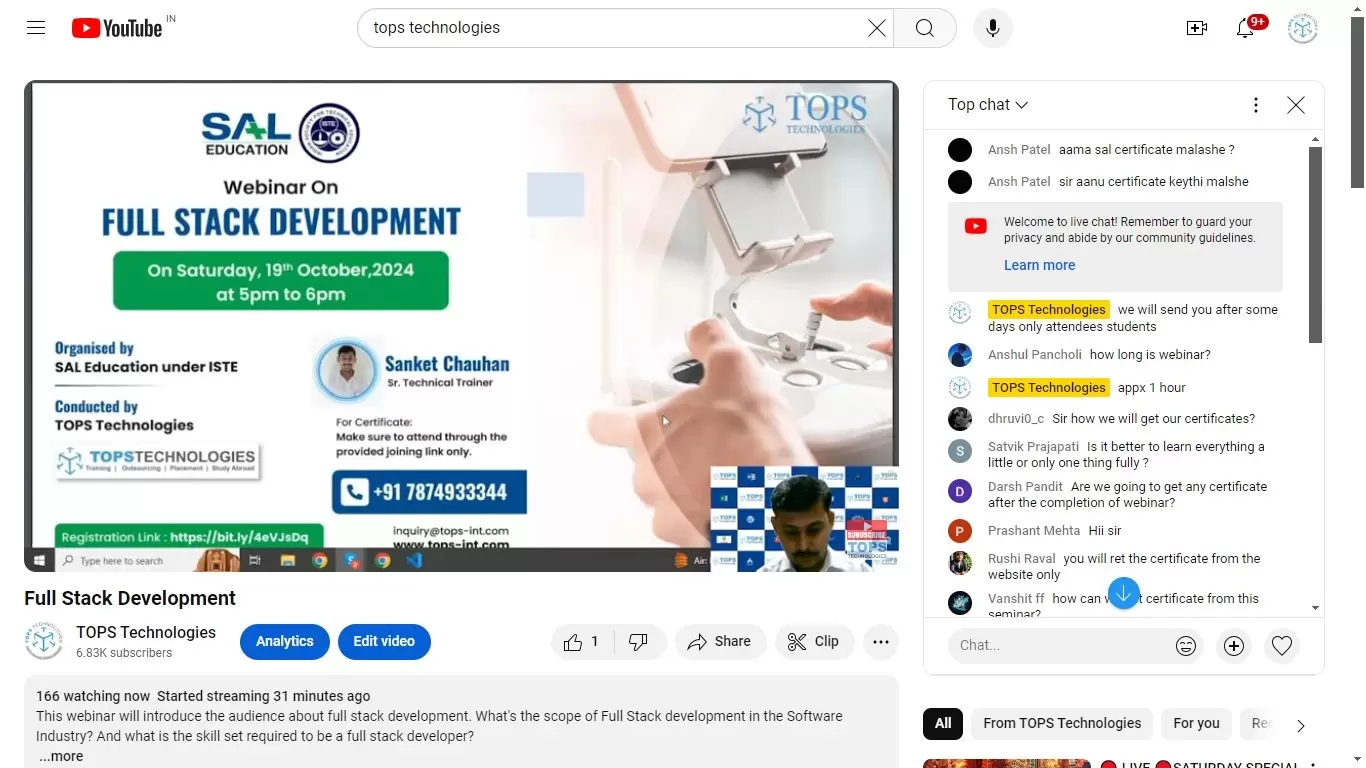Image resolution: width=1366 pixels, height=768 pixels.
Task: Dislike the Full Stack Development video
Action: tap(638, 642)
